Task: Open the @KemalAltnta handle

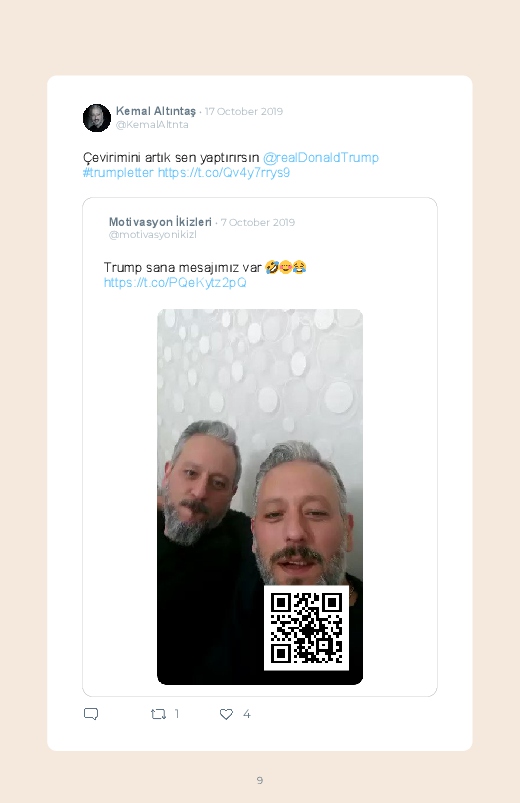Action: click(152, 125)
